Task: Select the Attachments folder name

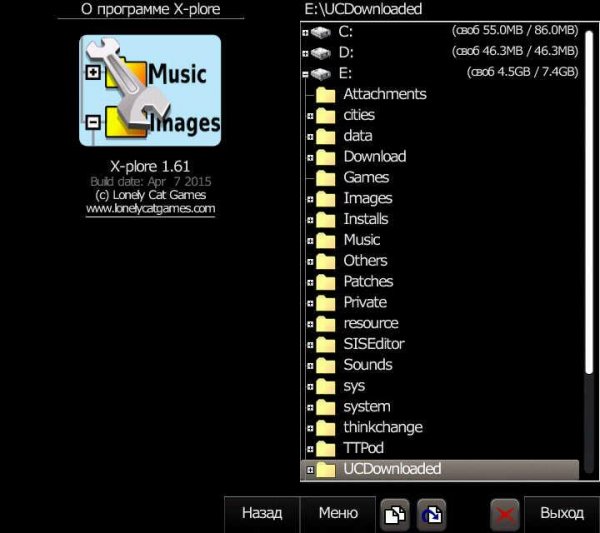Action: 385,94
